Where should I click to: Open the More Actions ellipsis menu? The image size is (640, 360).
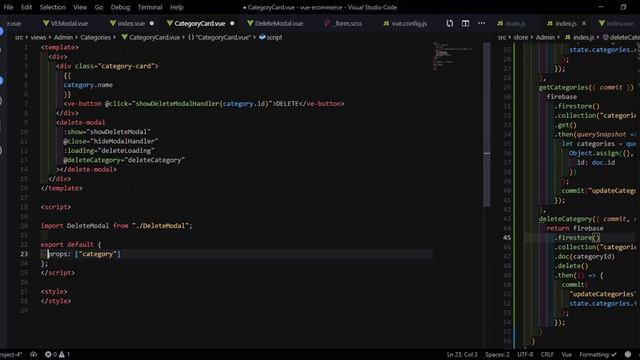(482, 23)
